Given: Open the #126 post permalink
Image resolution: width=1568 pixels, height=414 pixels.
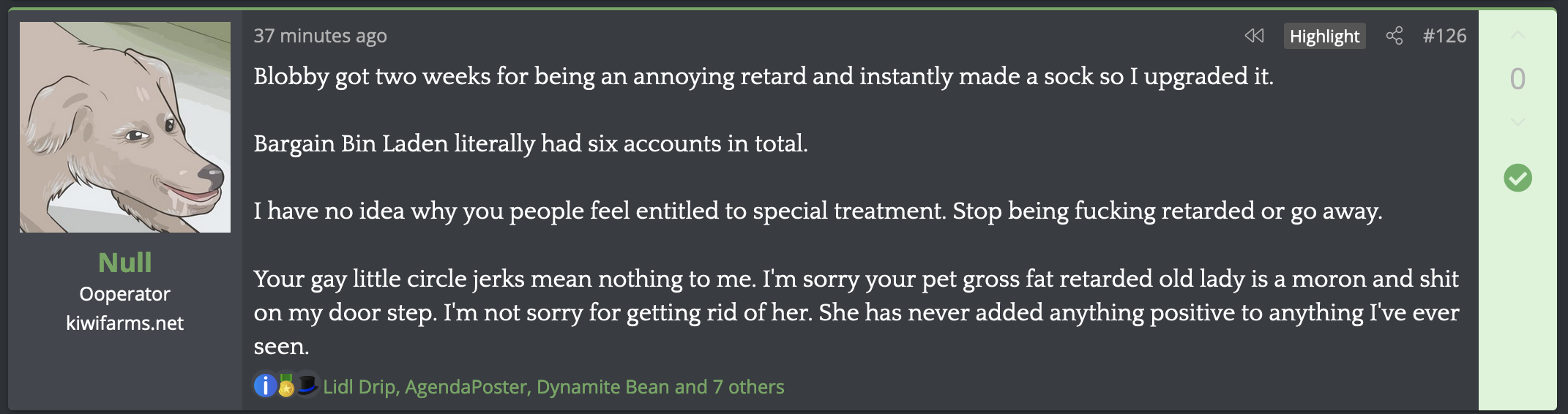Looking at the screenshot, I should point(1444,36).
